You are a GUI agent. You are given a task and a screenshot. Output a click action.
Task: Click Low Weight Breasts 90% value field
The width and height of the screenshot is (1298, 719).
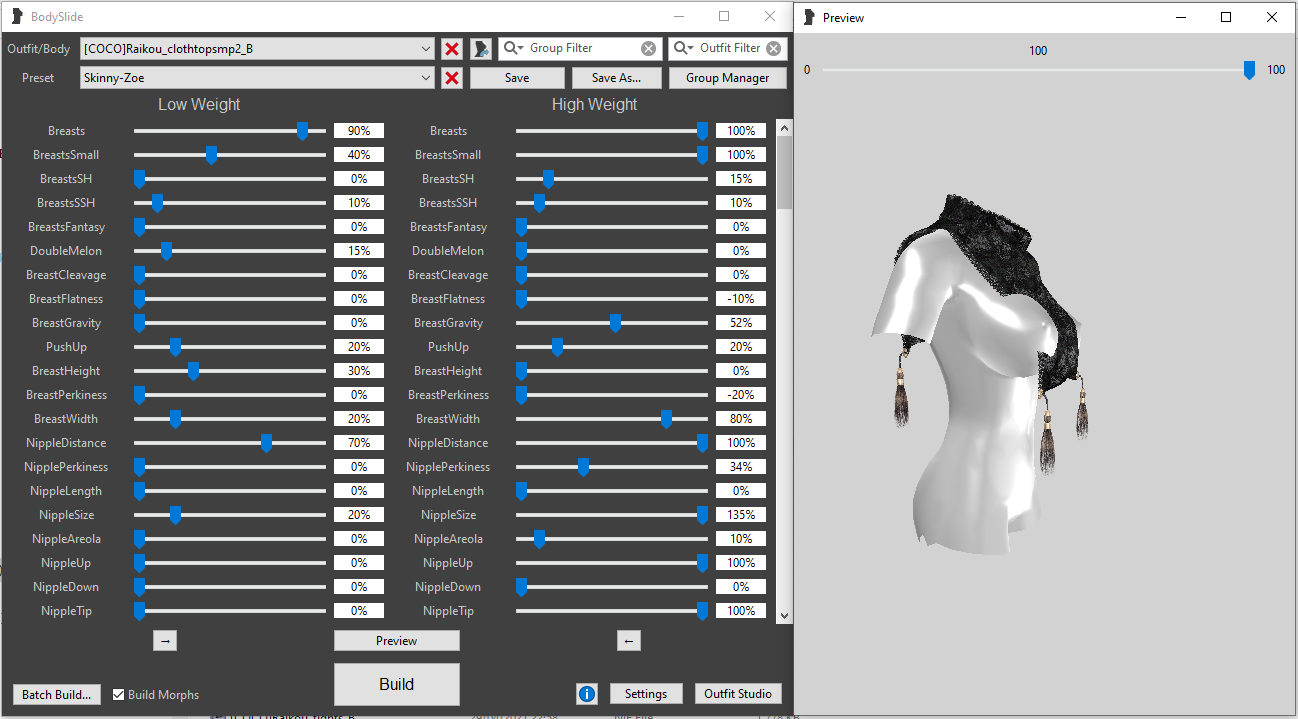359,131
